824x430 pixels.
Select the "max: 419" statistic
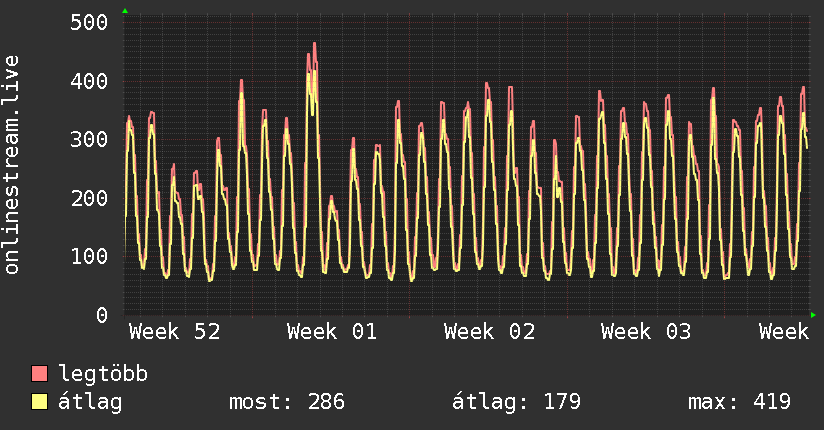point(739,403)
